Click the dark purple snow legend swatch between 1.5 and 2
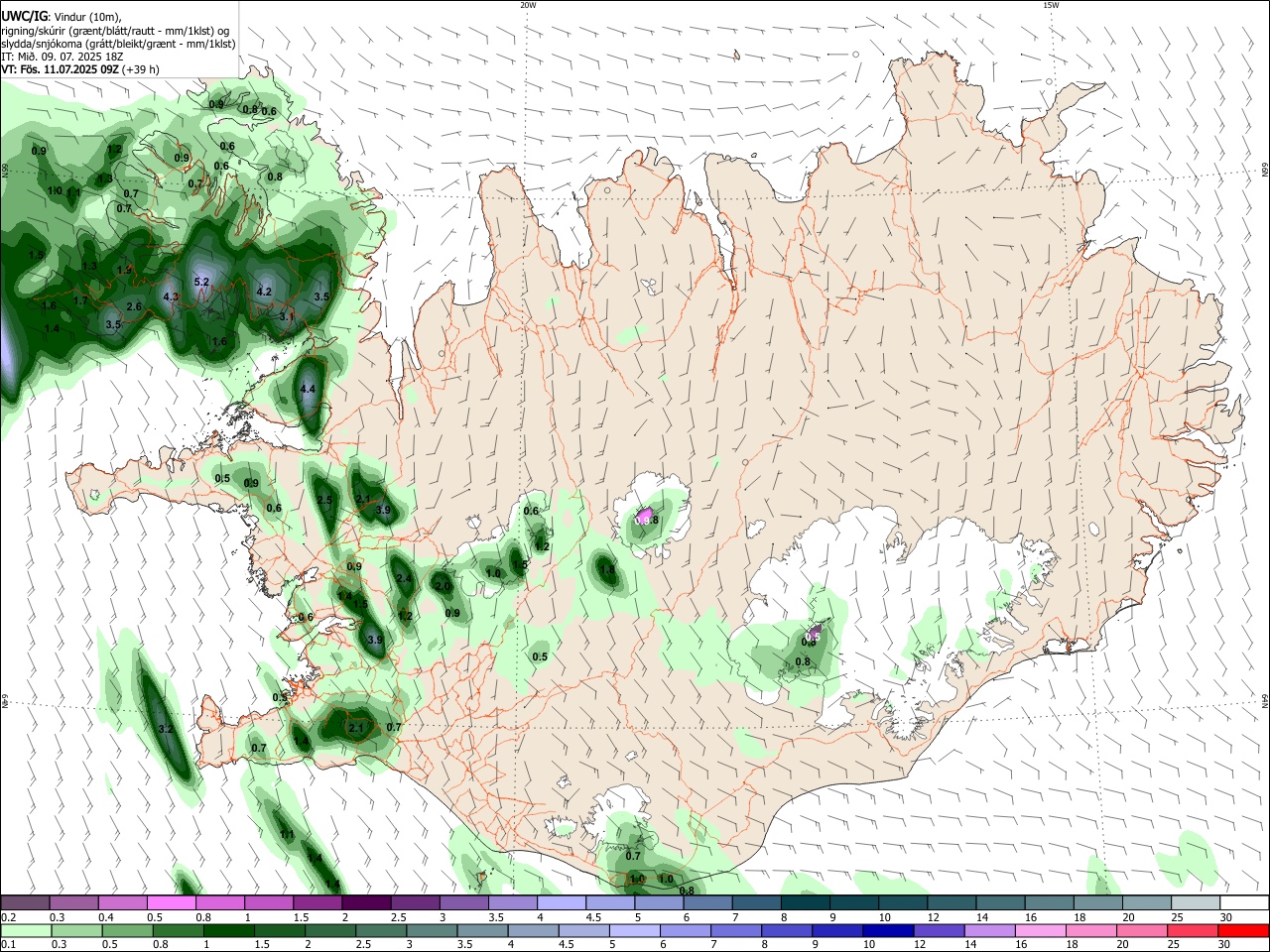 (x=366, y=903)
